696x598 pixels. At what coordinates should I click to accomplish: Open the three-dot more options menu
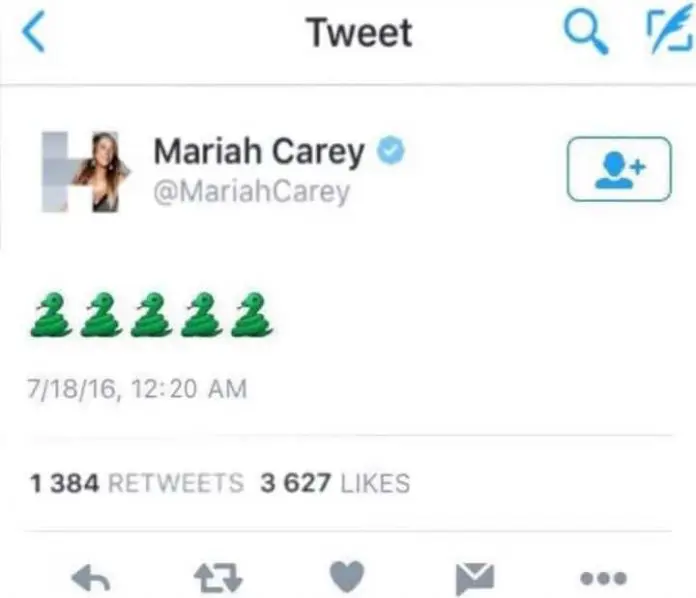point(603,578)
